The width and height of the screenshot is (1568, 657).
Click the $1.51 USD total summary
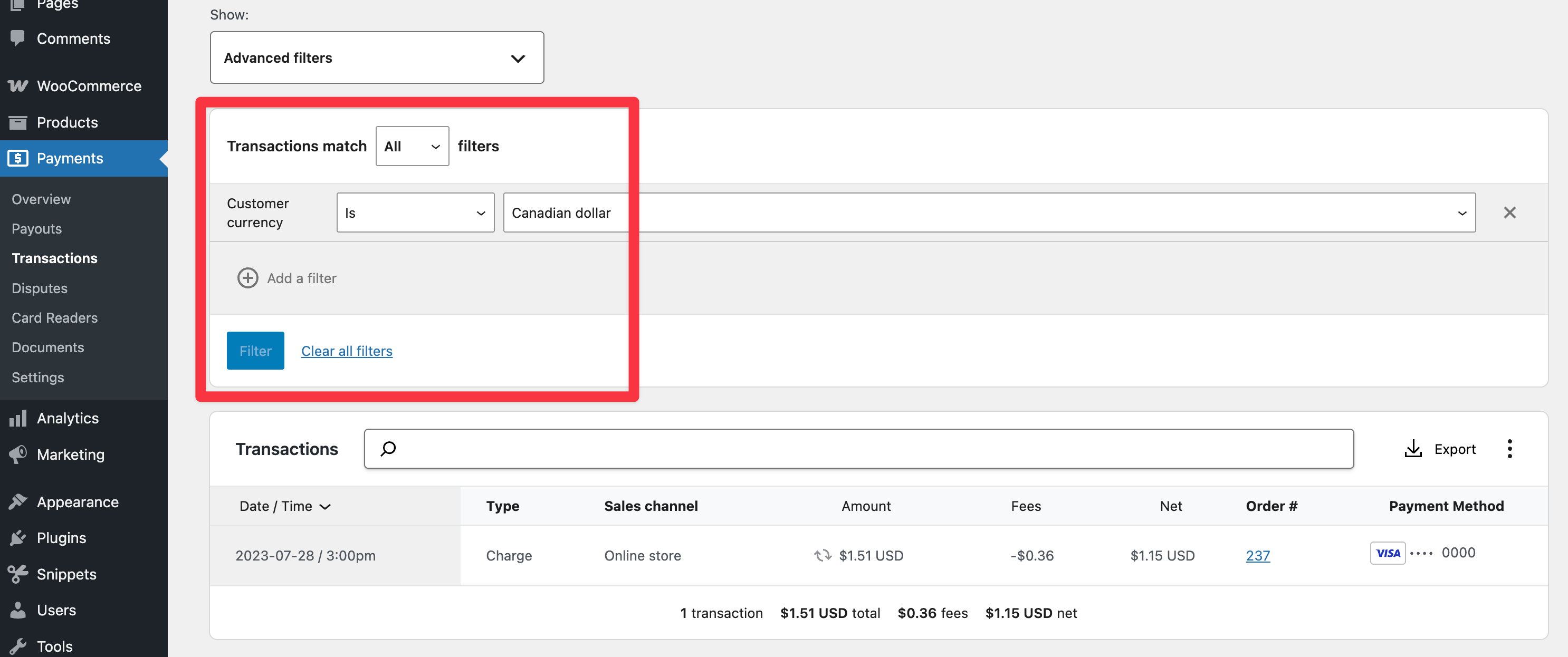(x=830, y=613)
